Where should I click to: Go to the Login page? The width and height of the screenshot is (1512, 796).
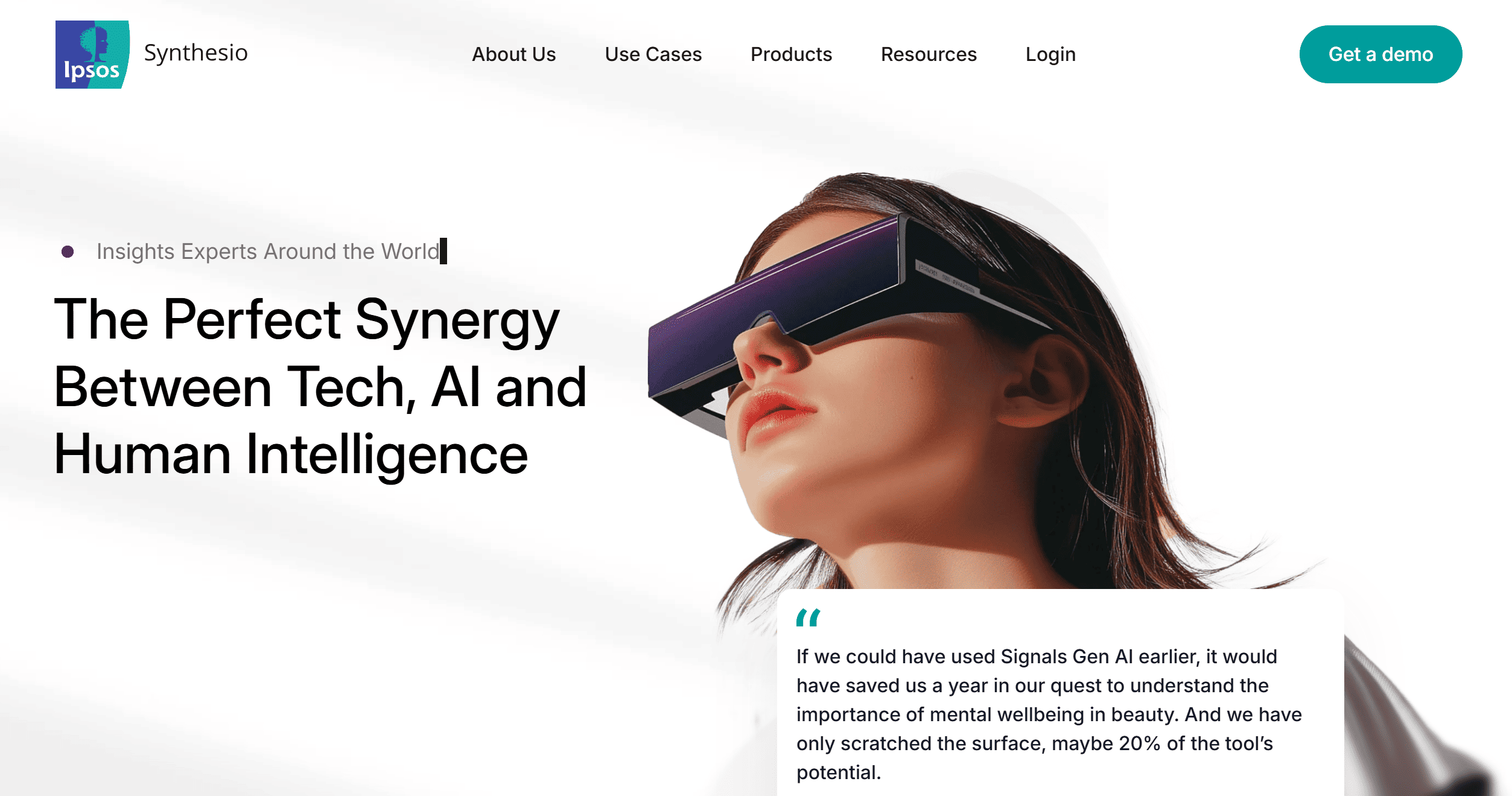[x=1050, y=55]
